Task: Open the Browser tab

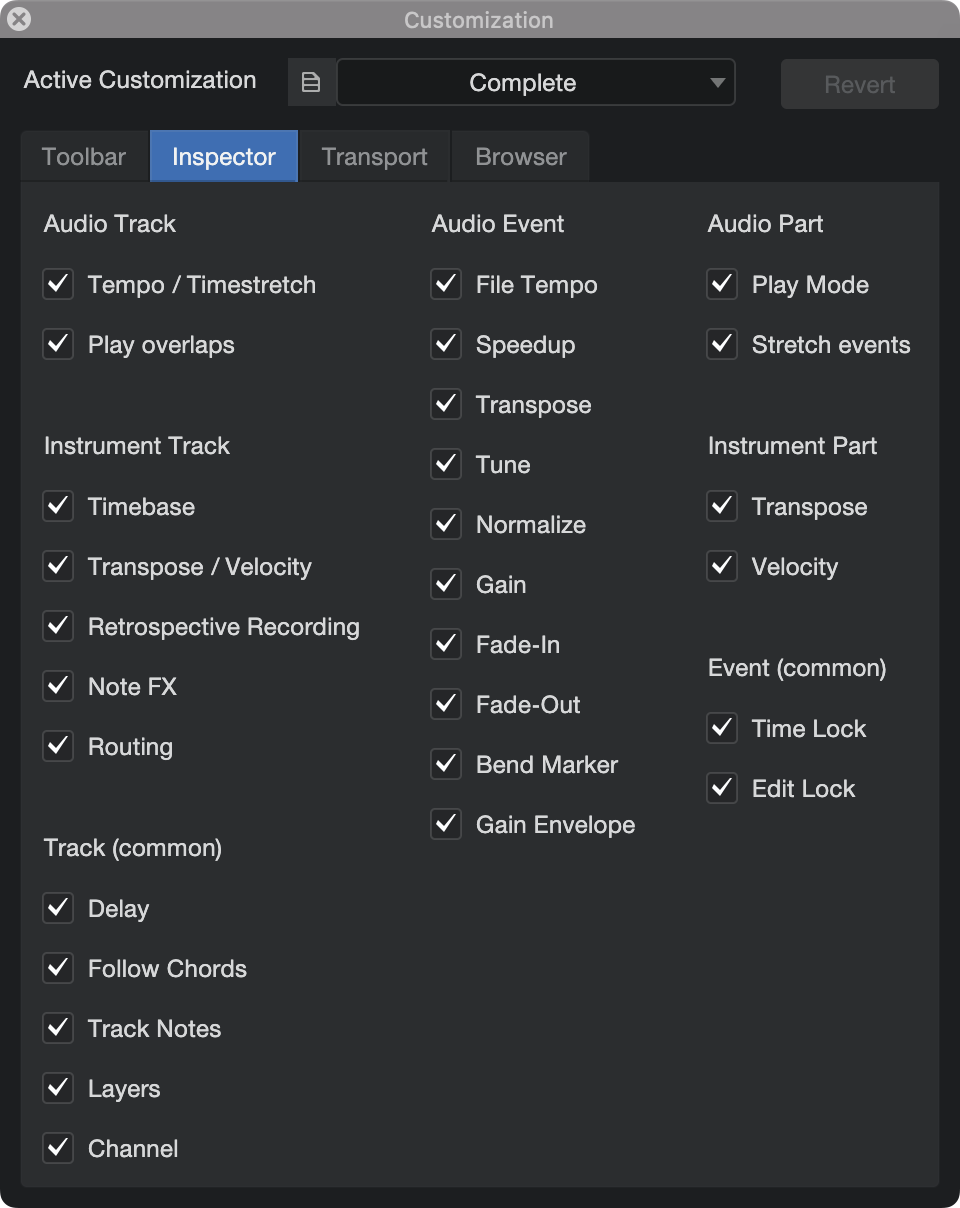Action: (521, 157)
